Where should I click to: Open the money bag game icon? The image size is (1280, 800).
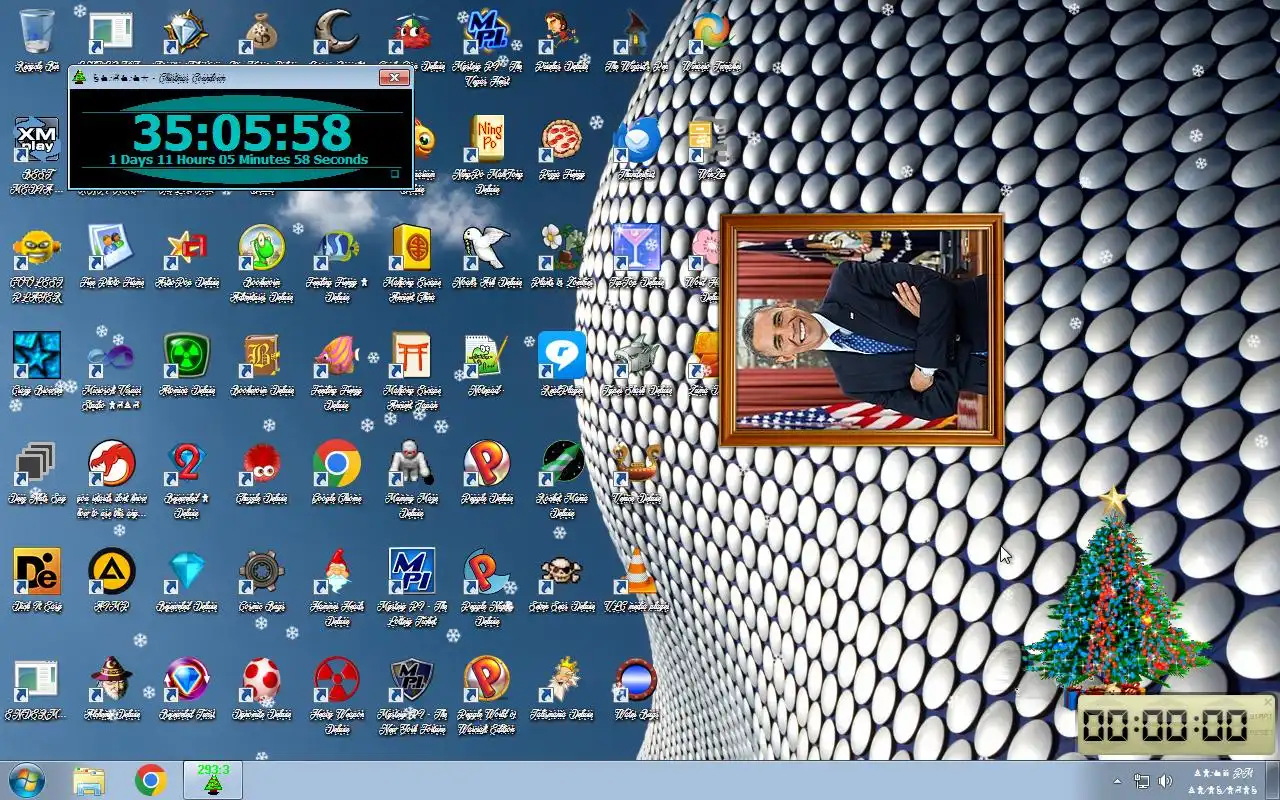click(x=262, y=30)
